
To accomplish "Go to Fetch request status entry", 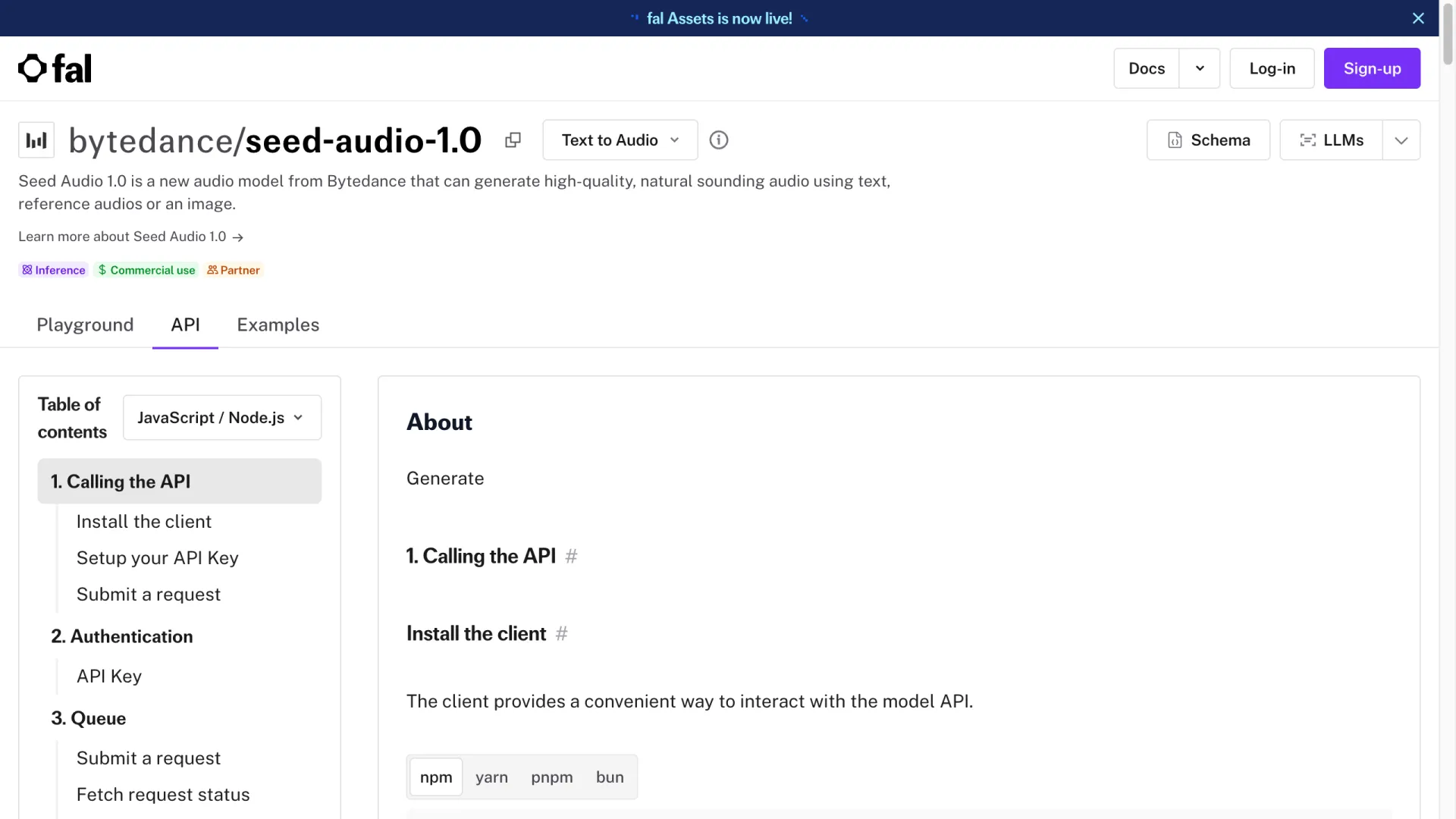I will (x=163, y=795).
